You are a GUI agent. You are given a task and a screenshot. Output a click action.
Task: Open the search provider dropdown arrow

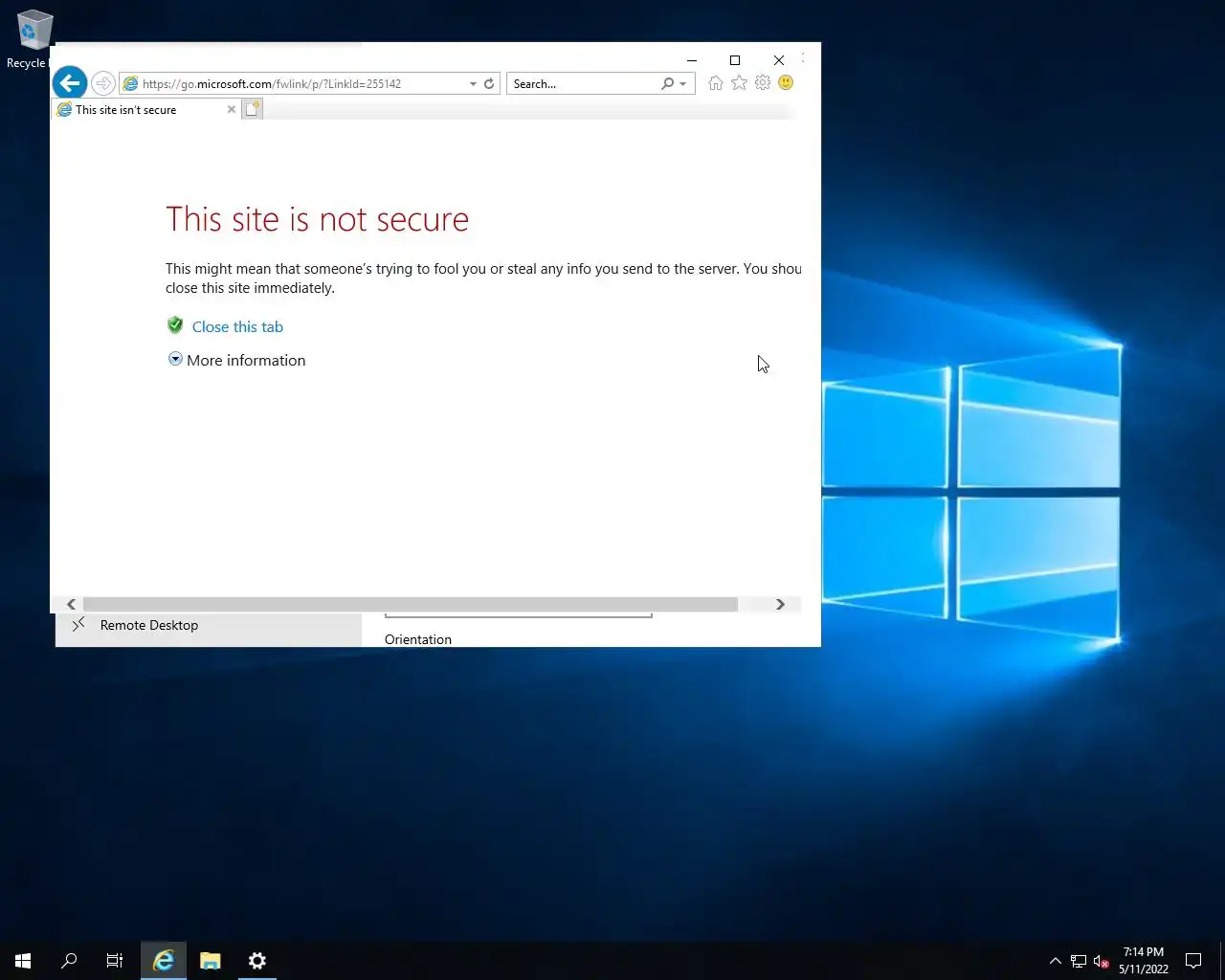(x=683, y=84)
